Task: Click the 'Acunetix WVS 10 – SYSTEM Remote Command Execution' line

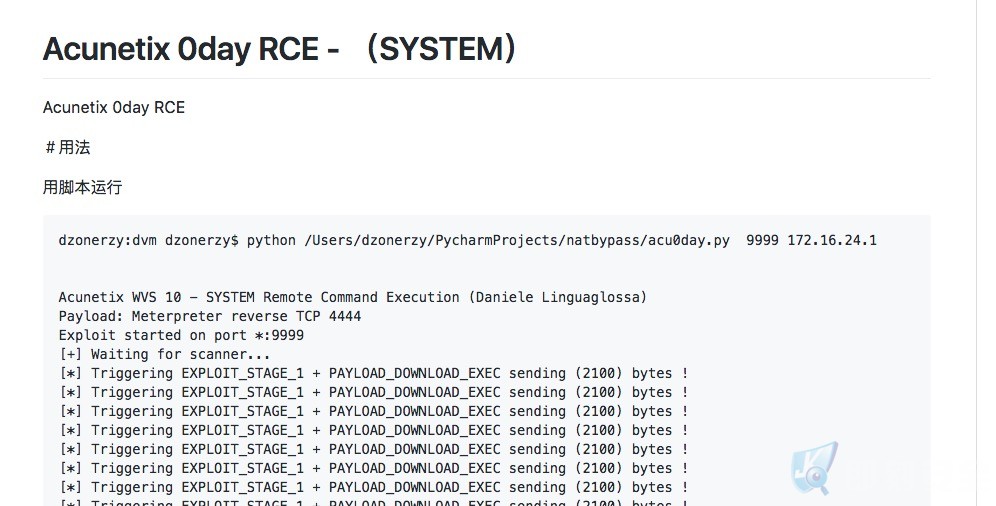Action: tap(353, 297)
